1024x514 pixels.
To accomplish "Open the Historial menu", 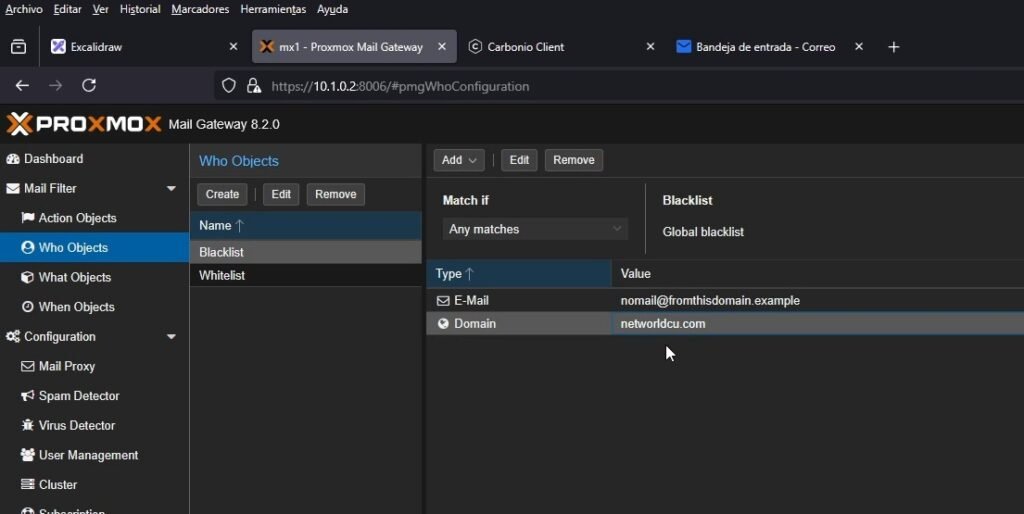I will click(x=140, y=9).
